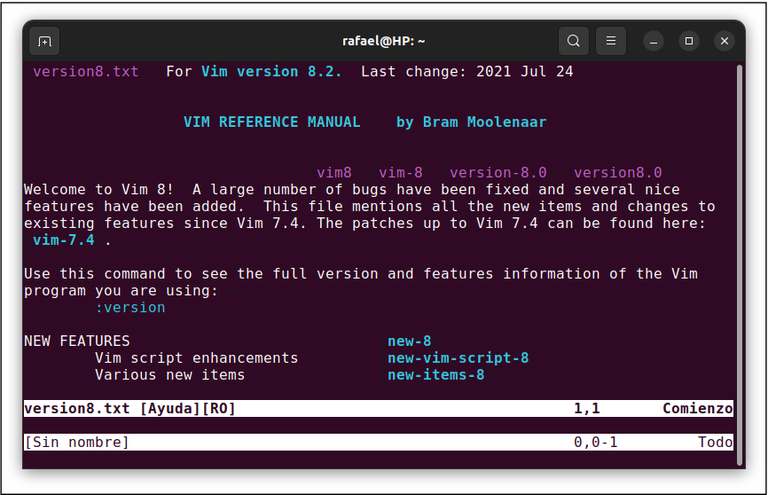
Task: Open a new terminal tab
Action: [x=45, y=41]
